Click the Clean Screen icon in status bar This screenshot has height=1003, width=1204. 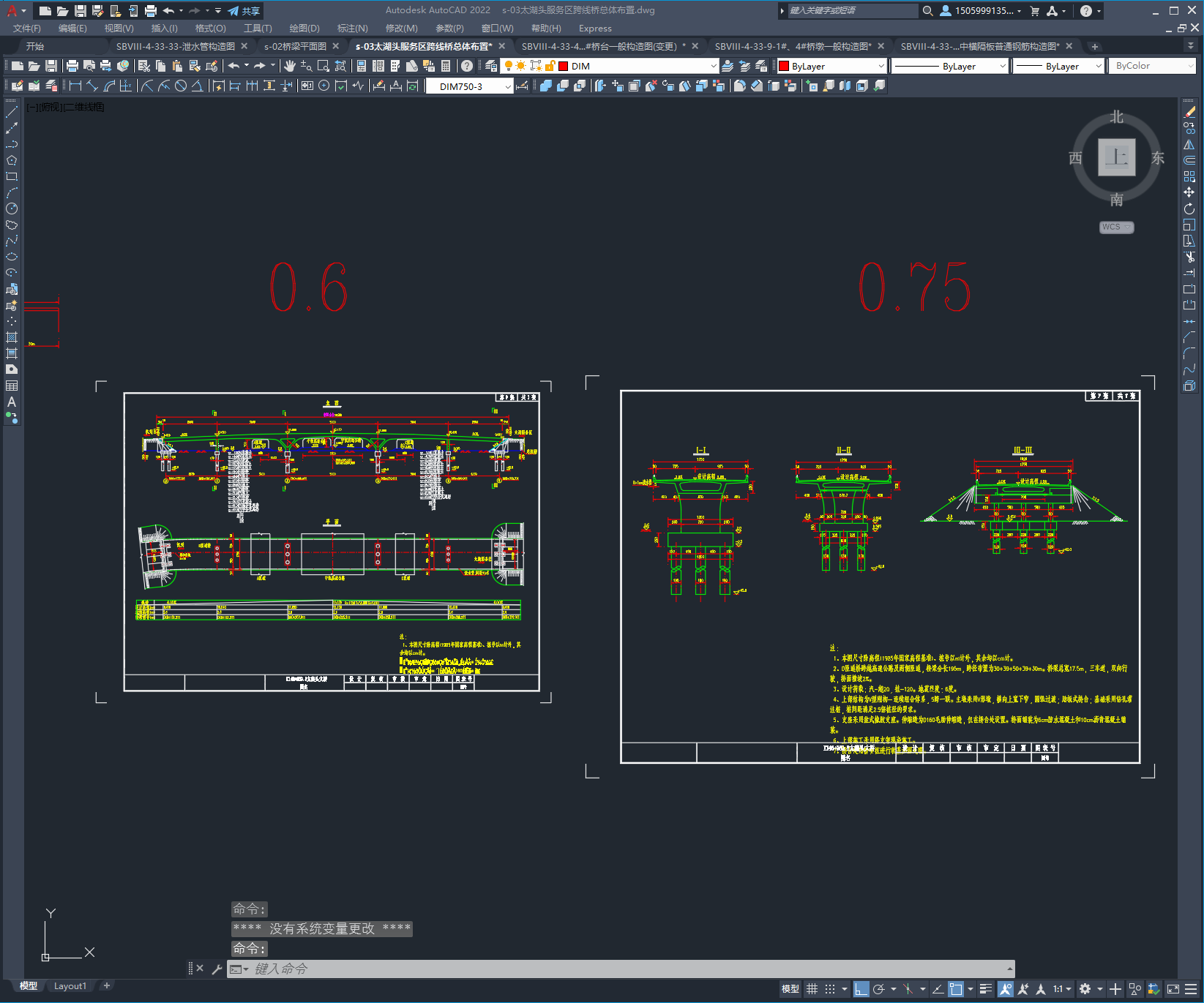pyautogui.click(x=1173, y=989)
